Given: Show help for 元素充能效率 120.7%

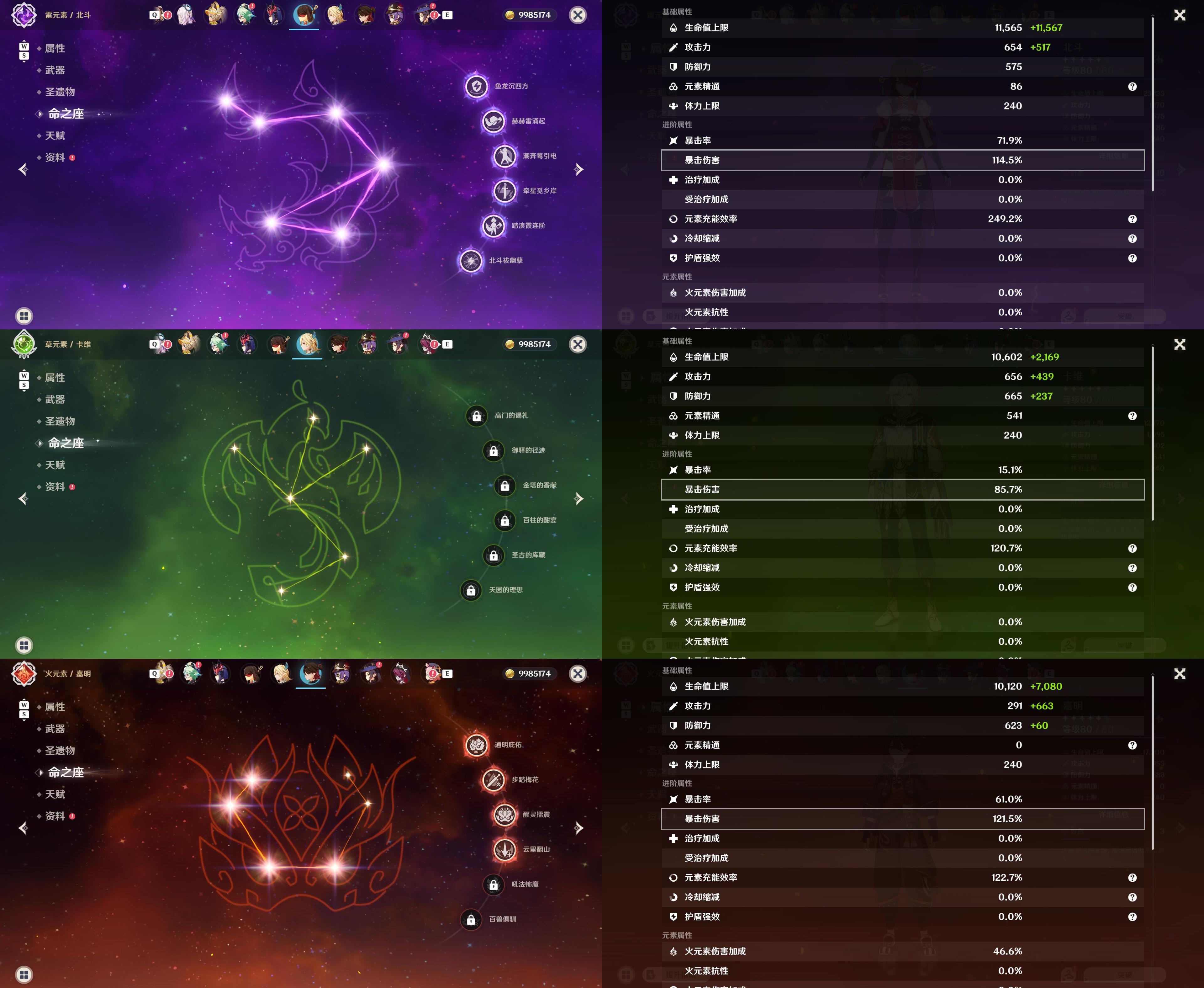Looking at the screenshot, I should [x=1132, y=549].
